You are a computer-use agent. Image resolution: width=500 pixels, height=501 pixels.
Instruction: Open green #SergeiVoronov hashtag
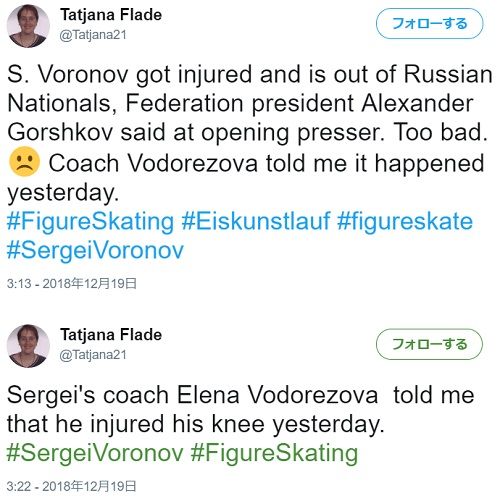[x=95, y=453]
